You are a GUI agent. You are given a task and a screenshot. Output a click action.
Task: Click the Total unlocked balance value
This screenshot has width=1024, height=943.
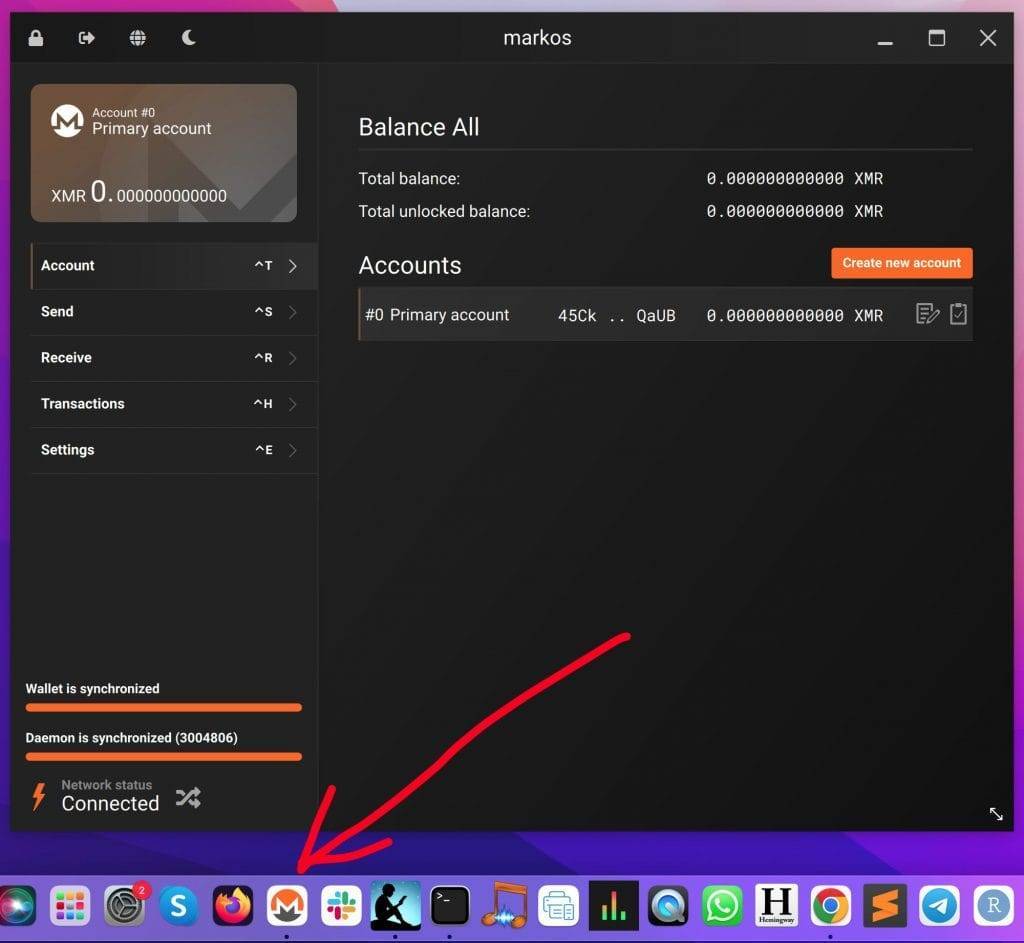click(795, 212)
